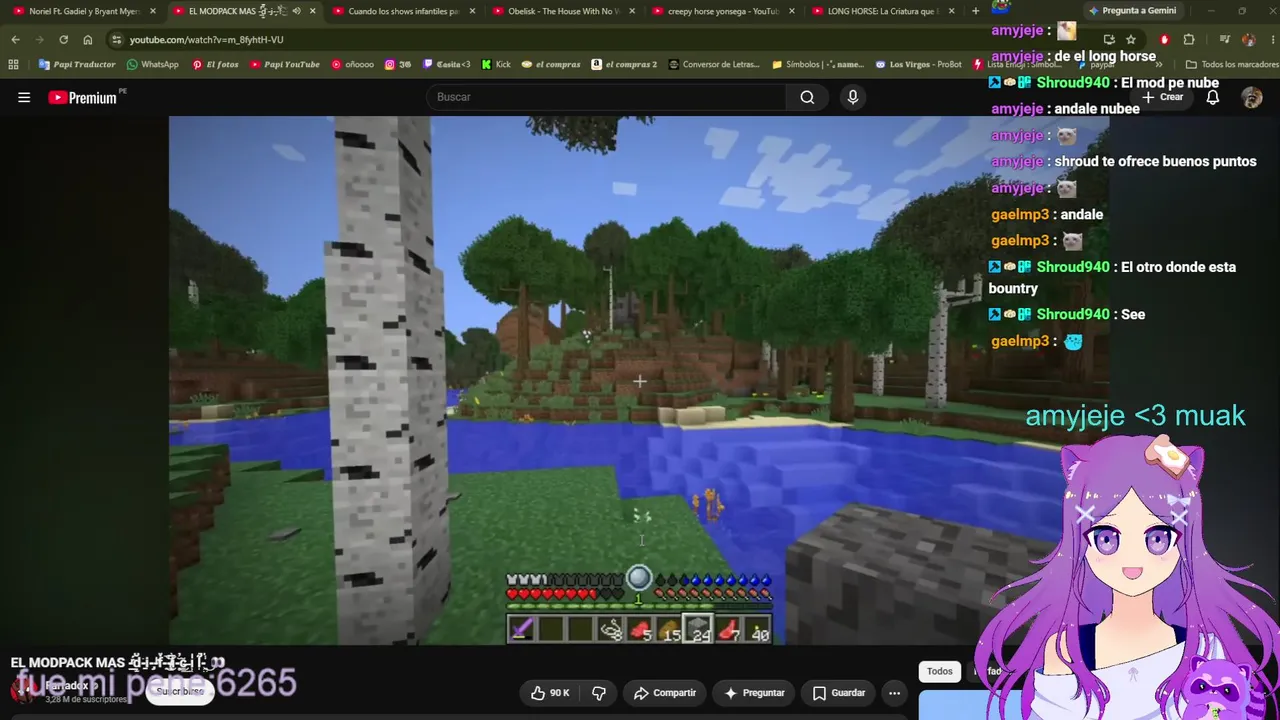Open the Instagram bookmark icon
Image resolution: width=1280 pixels, height=720 pixels.
(x=398, y=64)
